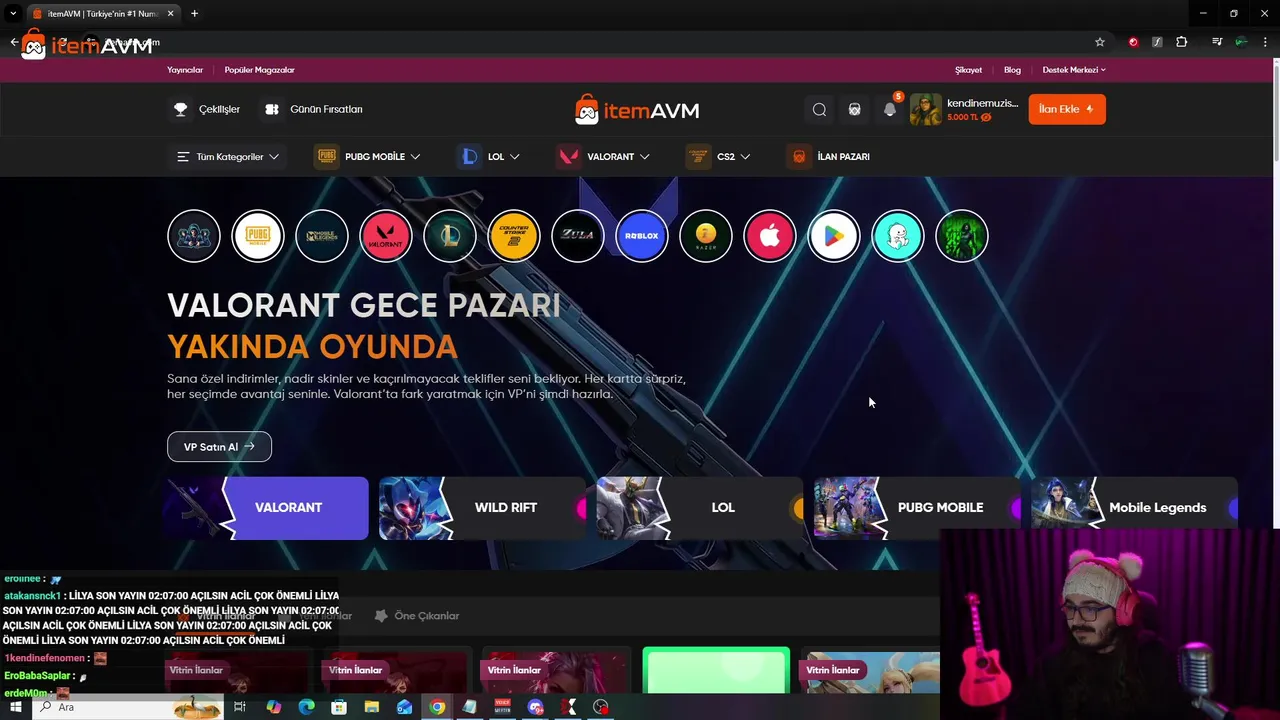This screenshot has width=1280, height=720.
Task: Select the Mobile Legends banner card
Action: 1135,508
